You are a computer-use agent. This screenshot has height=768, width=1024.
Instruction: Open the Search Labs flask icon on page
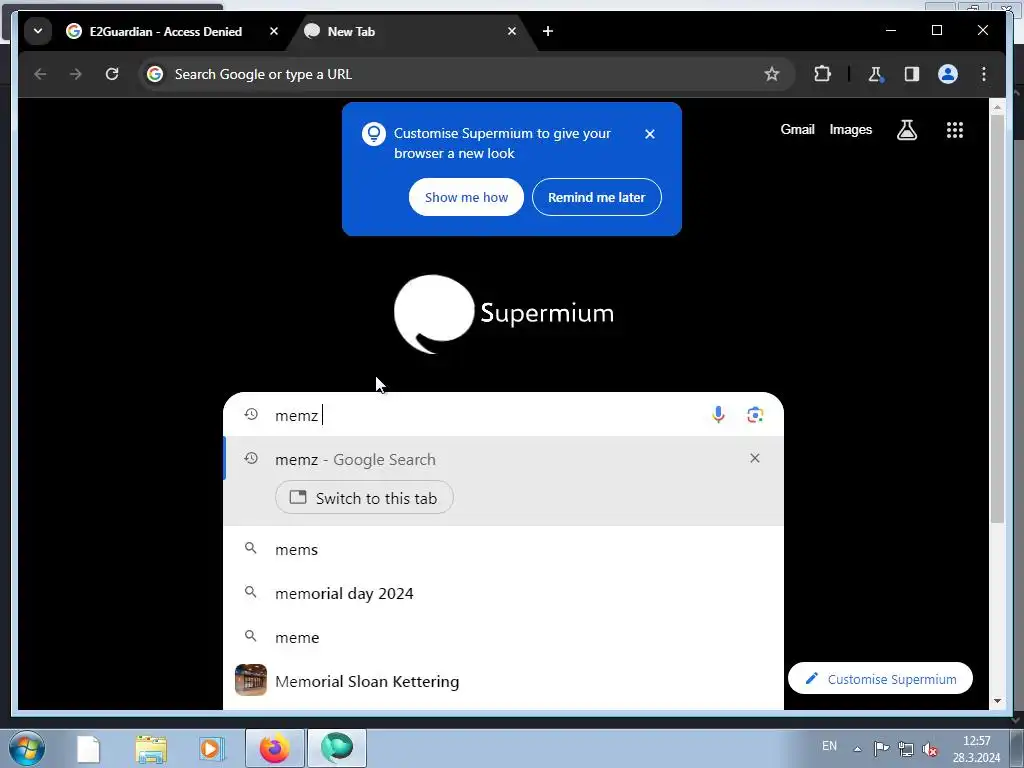(906, 130)
